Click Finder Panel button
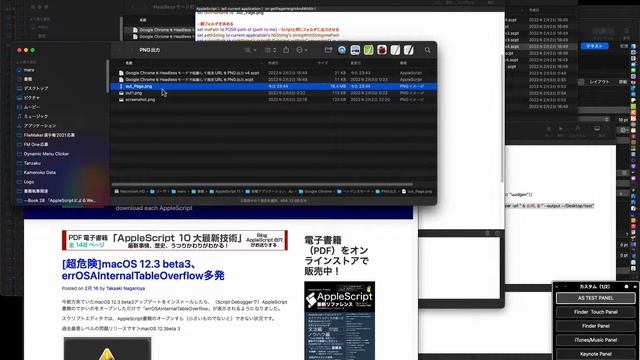This screenshot has height=360, width=640. 596,326
